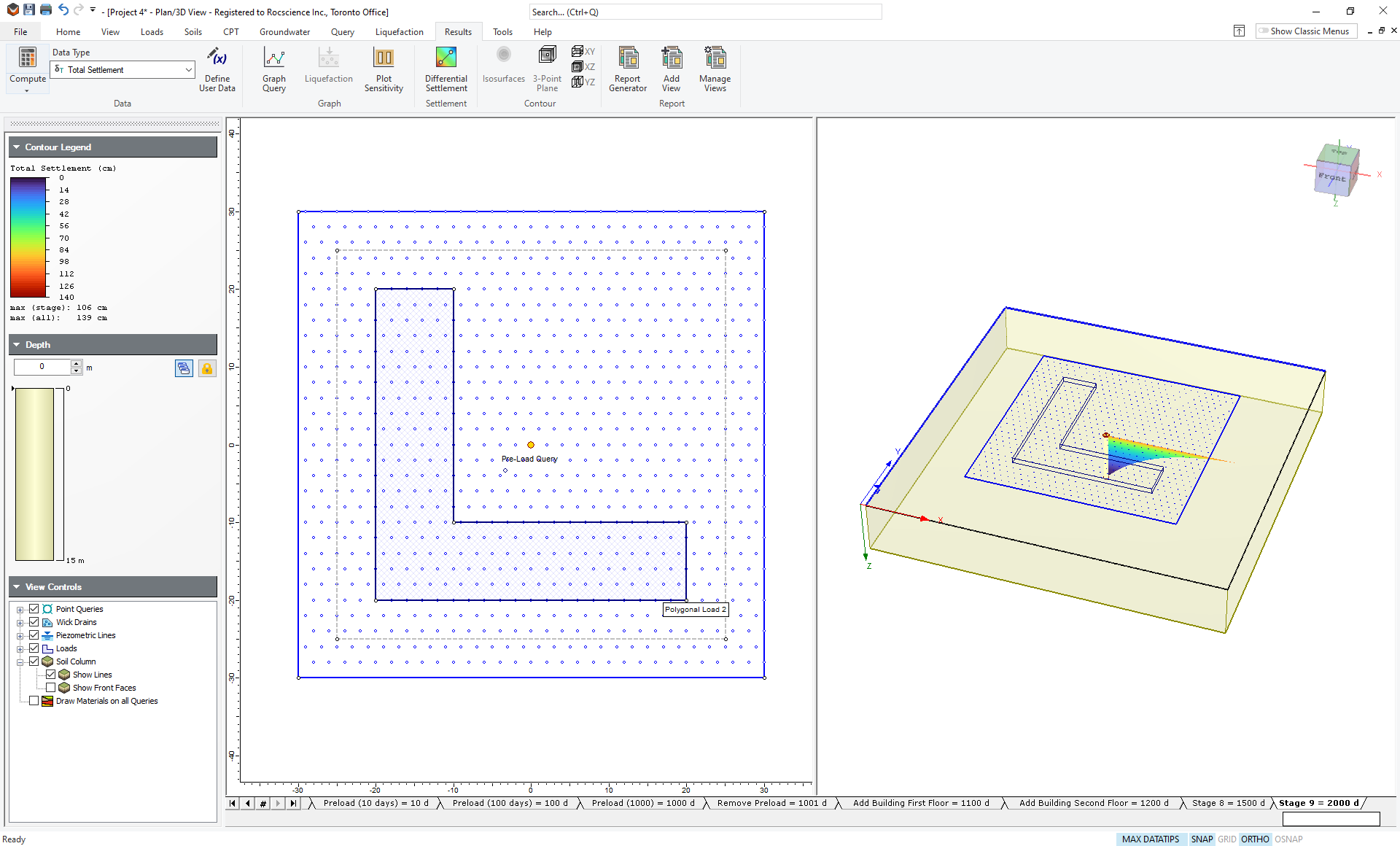Click the 3-Point Plane tool
Viewport: 1400px width, 846px height.
[x=546, y=68]
